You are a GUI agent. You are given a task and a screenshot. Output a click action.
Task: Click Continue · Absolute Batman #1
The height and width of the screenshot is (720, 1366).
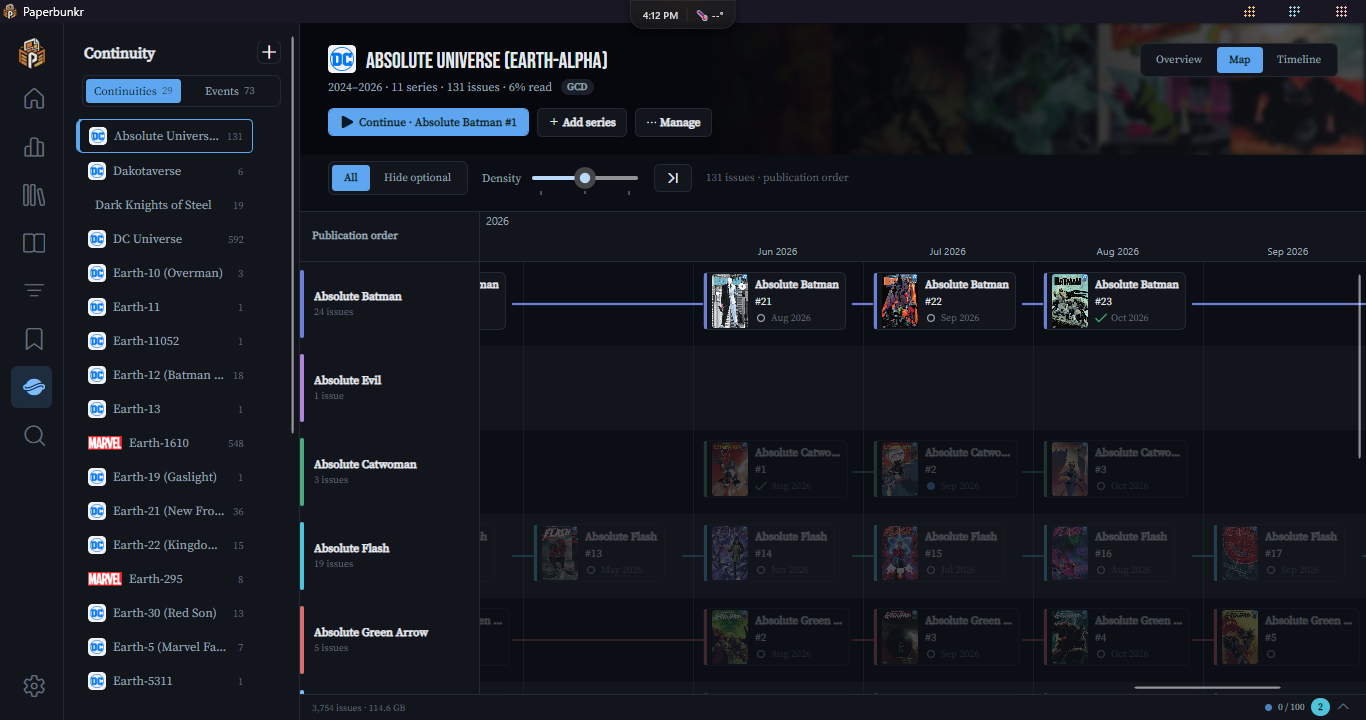pos(428,122)
